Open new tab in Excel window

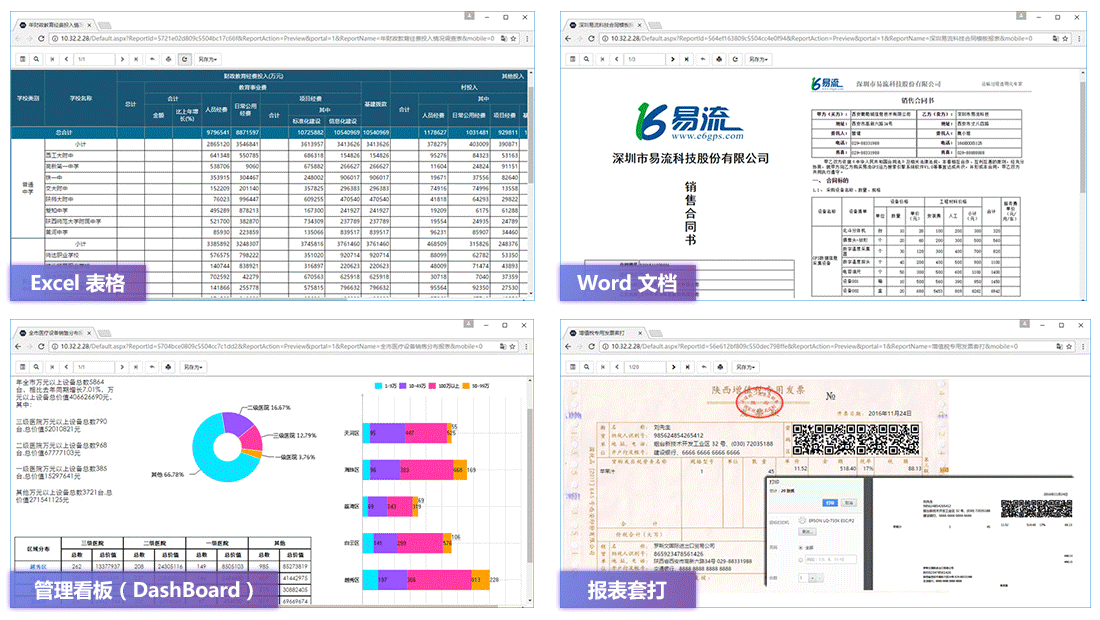[104, 25]
